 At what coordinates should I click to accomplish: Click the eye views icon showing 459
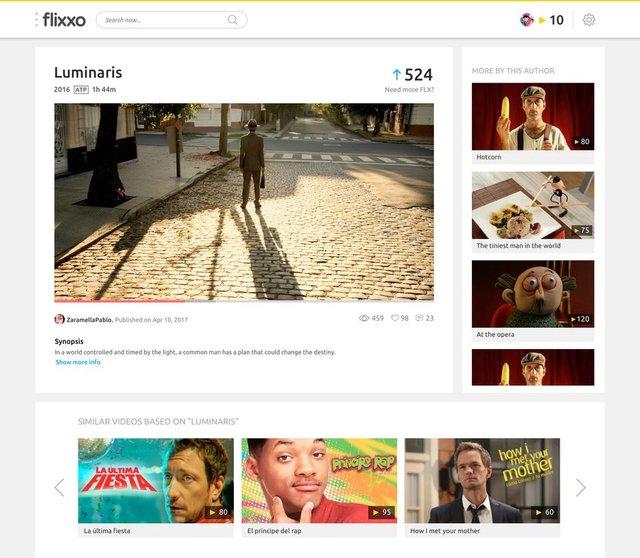[364, 318]
